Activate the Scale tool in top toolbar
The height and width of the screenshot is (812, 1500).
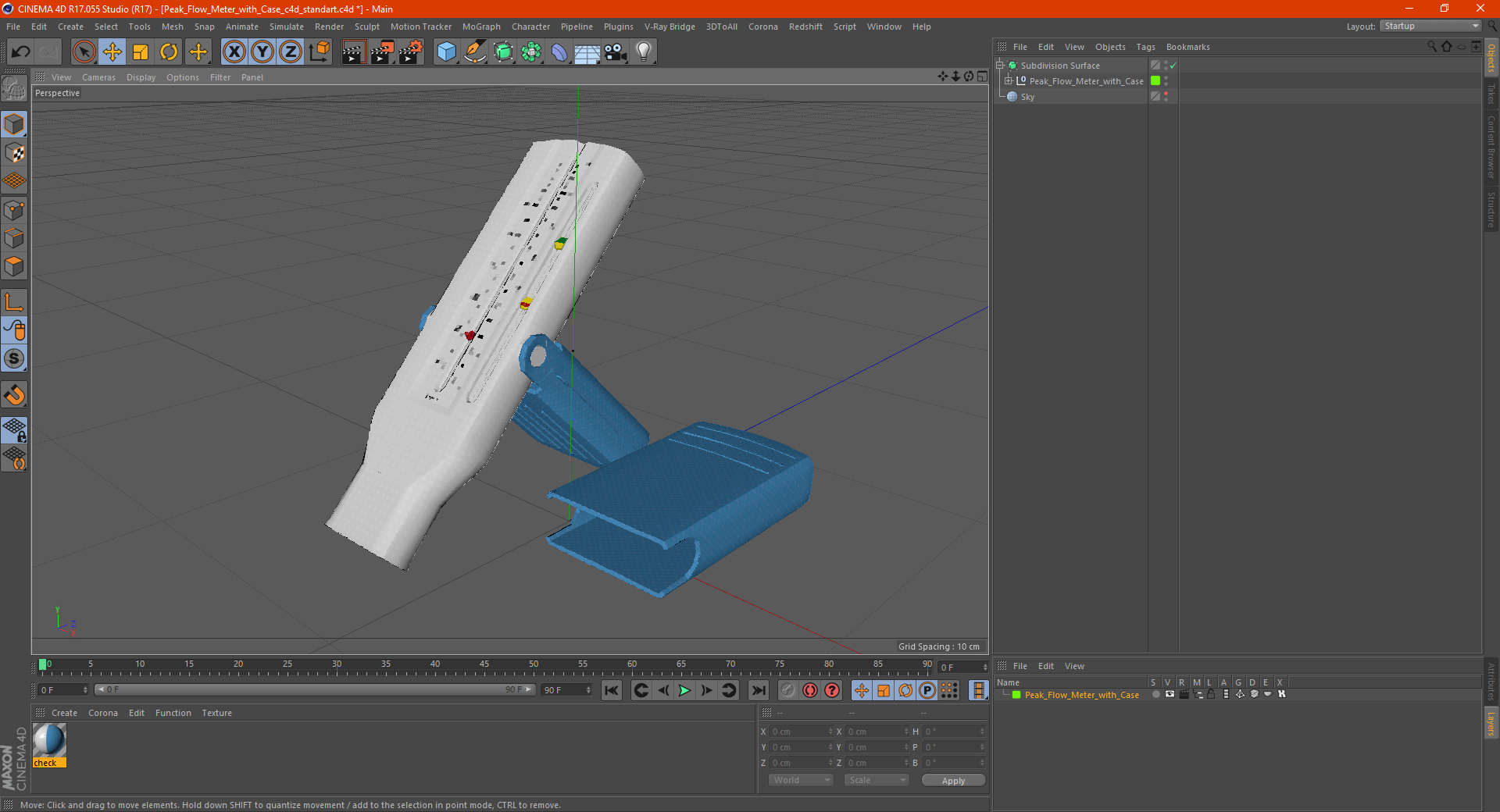point(141,52)
